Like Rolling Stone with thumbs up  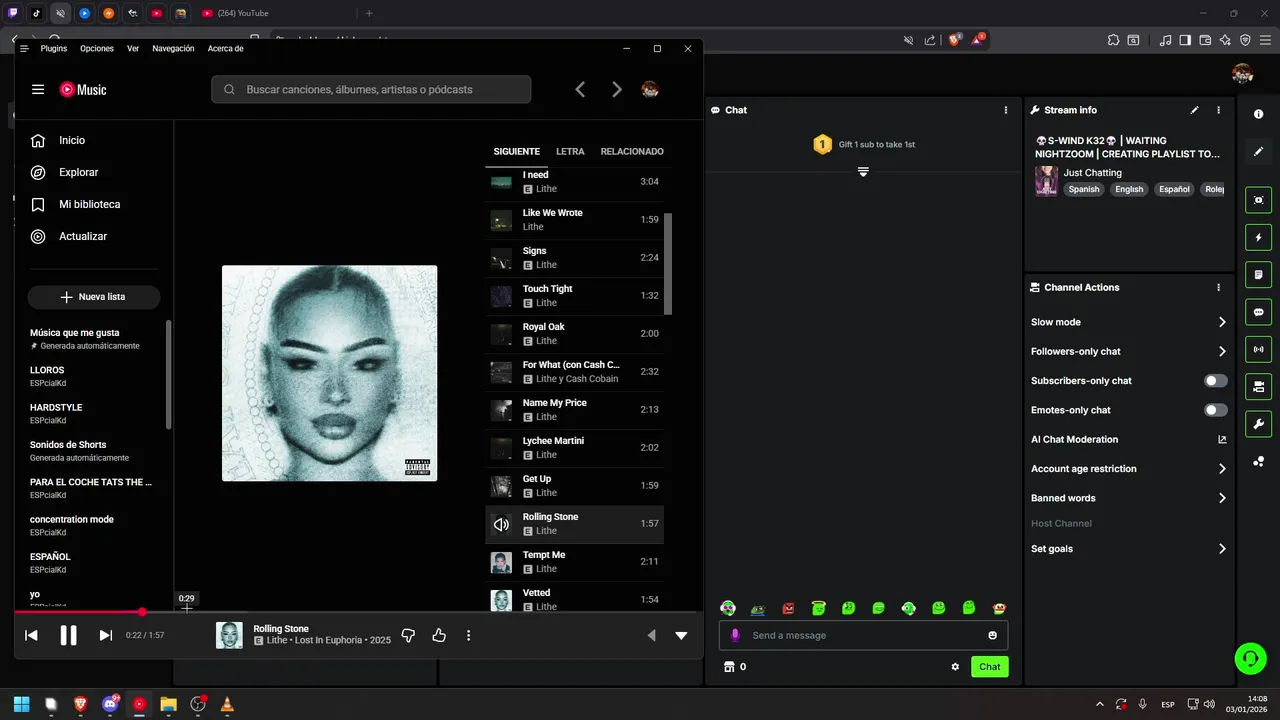click(439, 635)
